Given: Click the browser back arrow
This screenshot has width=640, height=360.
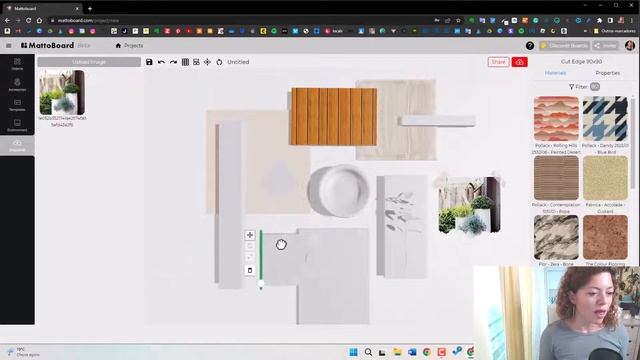Looking at the screenshot, I should tap(7, 20).
